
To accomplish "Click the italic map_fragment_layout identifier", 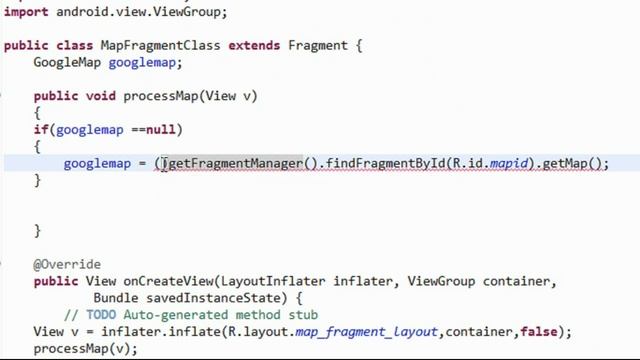I will tap(366, 332).
